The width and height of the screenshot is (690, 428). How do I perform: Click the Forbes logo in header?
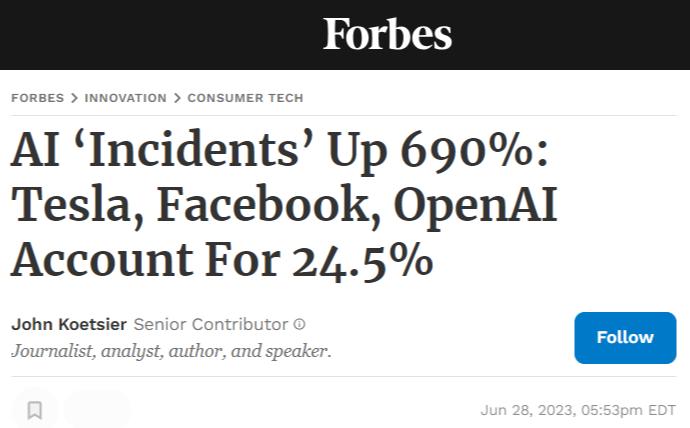(x=387, y=35)
